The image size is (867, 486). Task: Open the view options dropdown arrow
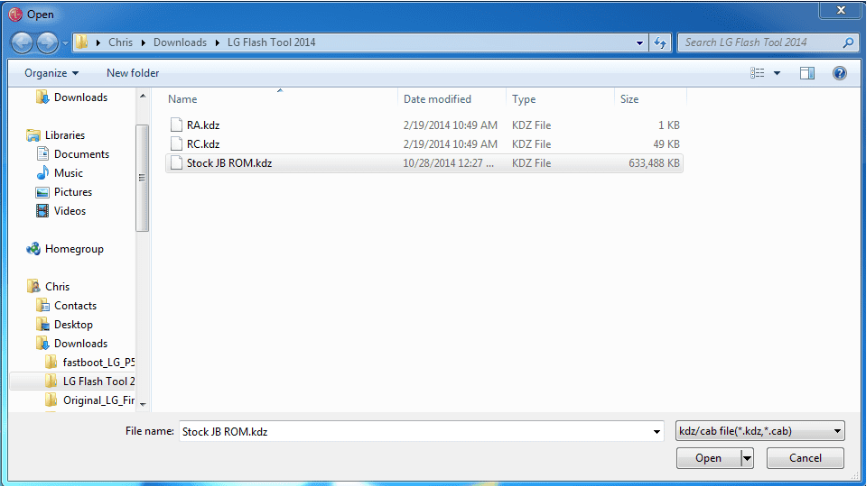pyautogui.click(x=777, y=73)
